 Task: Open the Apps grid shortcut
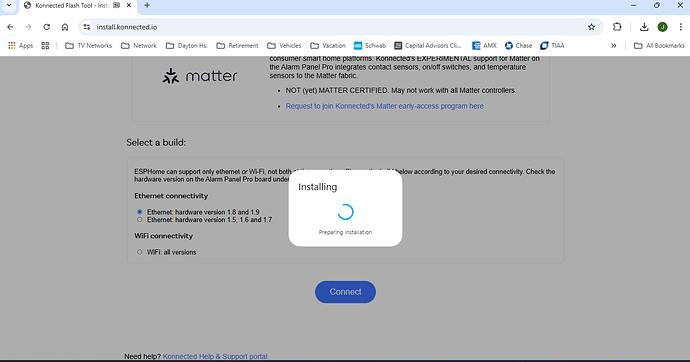20,45
